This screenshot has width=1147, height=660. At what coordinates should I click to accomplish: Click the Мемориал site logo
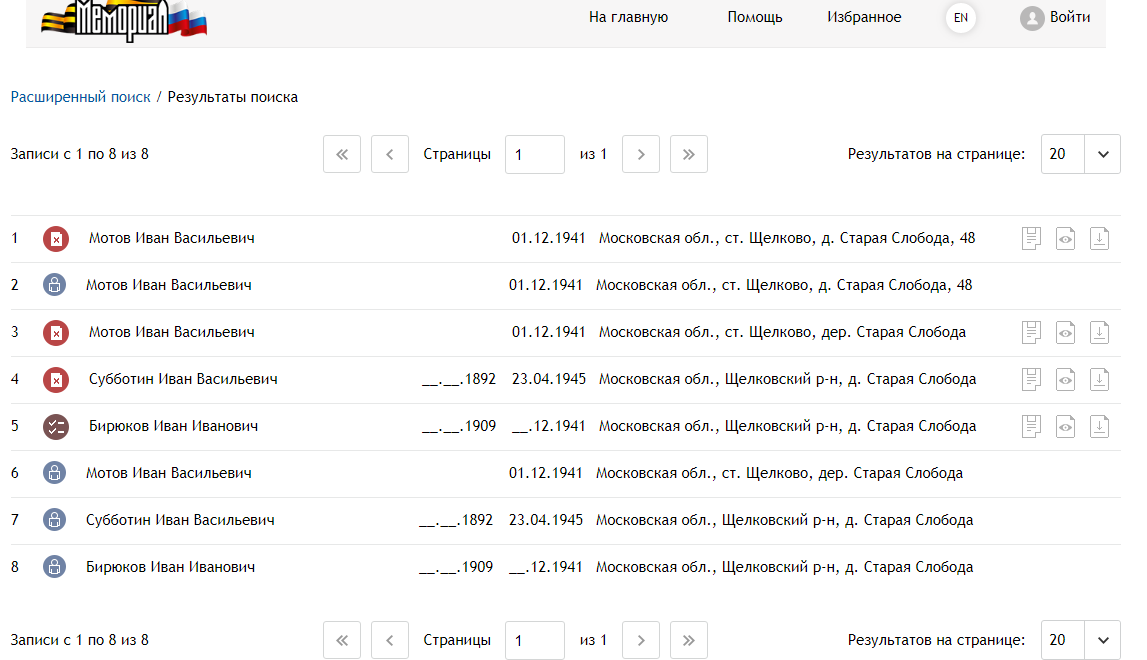click(124, 20)
